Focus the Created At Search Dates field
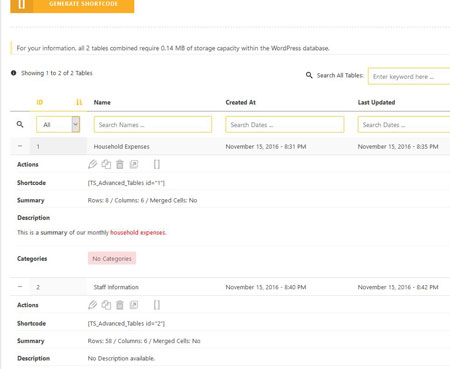This screenshot has height=369, width=450. [x=285, y=124]
